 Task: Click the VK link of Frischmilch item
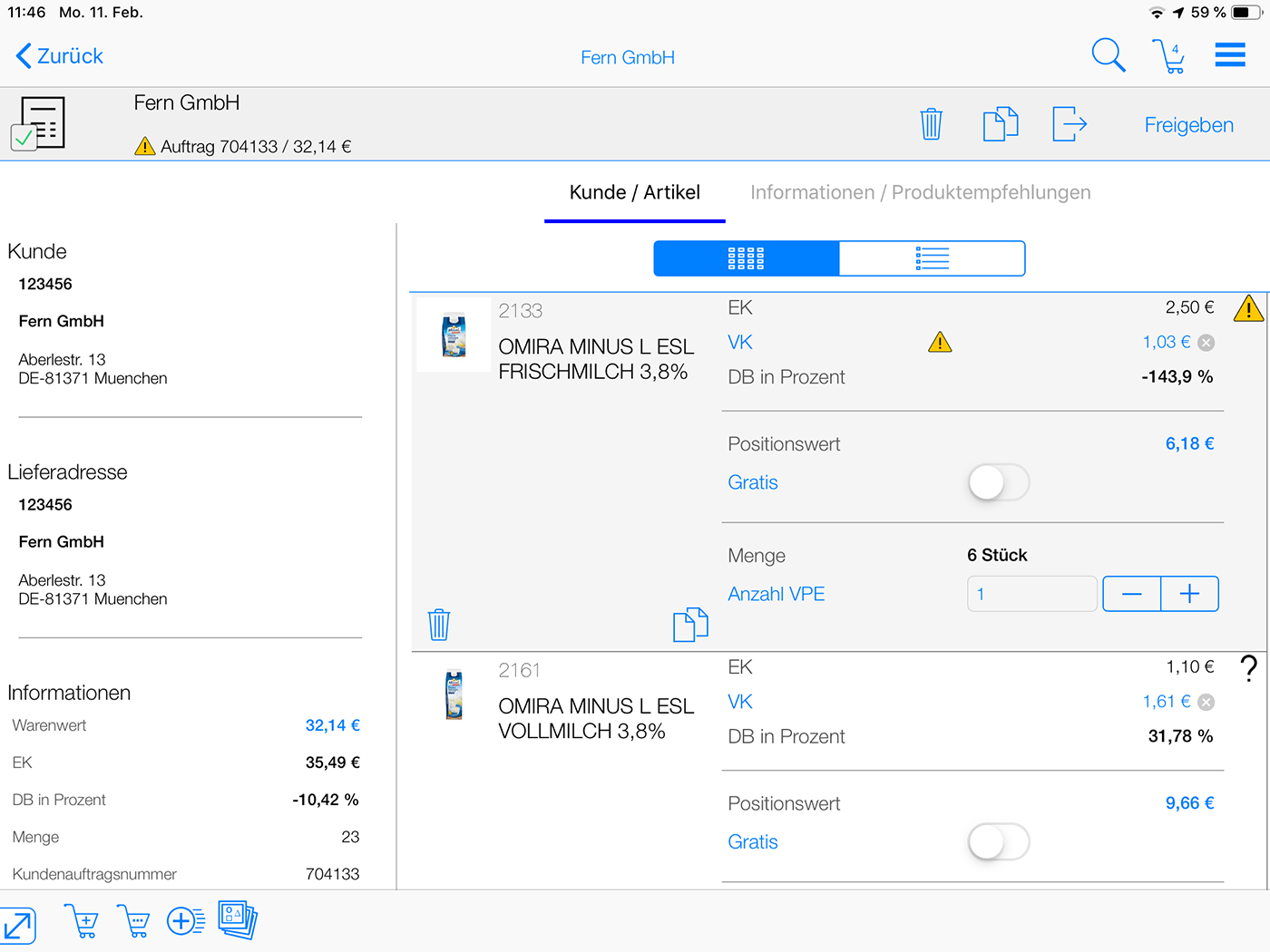coord(740,342)
